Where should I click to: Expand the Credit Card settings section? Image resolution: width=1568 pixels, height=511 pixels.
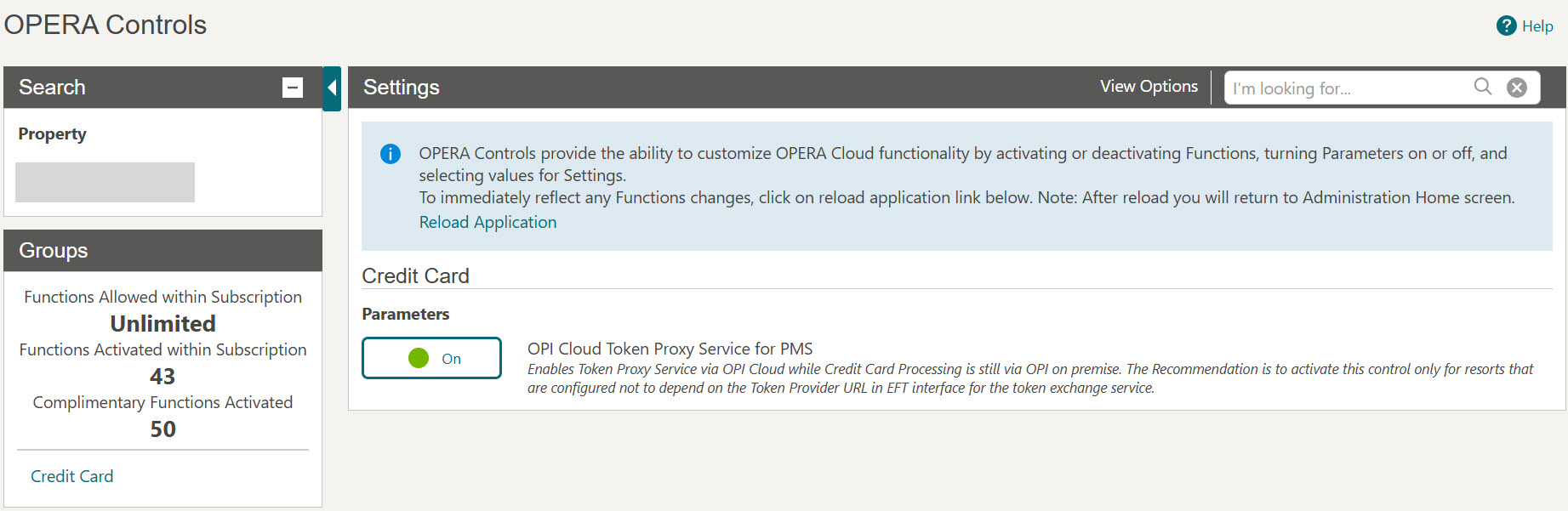[415, 275]
